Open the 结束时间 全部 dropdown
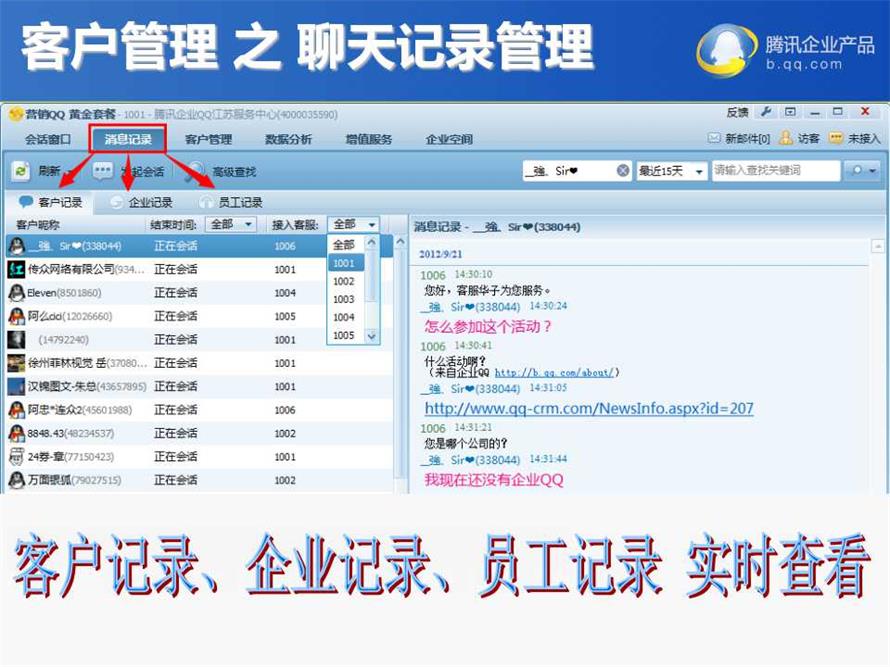Screen dimensions: 890x667 pos(248,225)
